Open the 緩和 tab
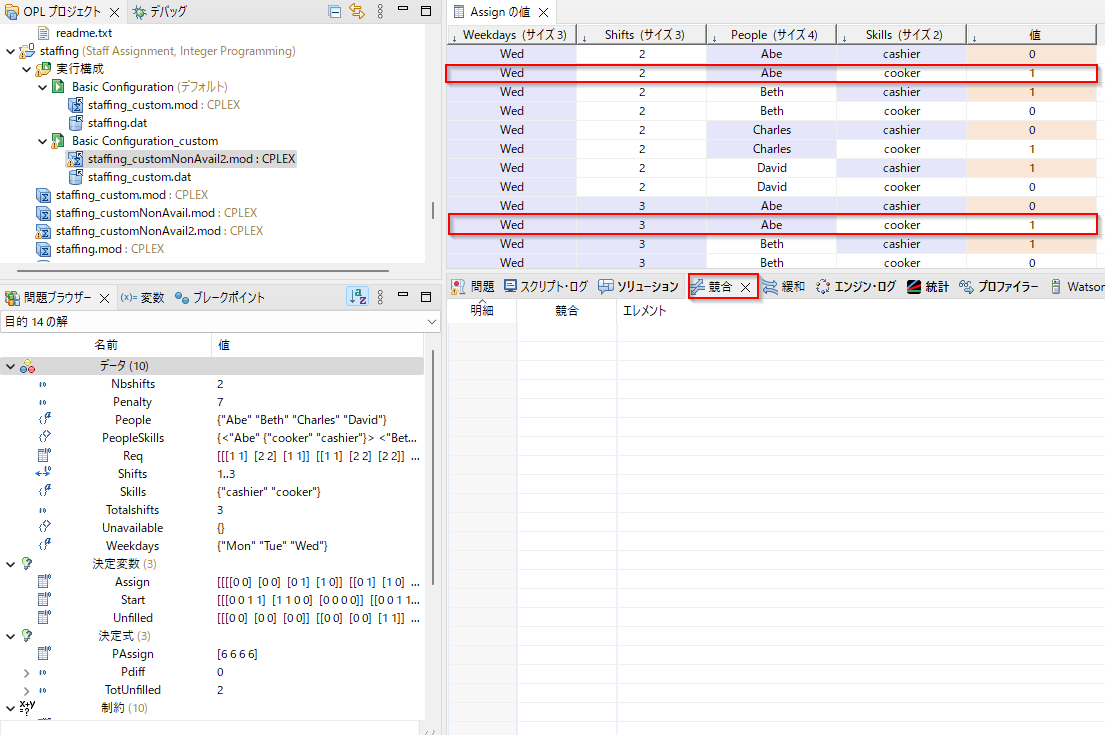This screenshot has height=735, width=1105. pos(784,286)
